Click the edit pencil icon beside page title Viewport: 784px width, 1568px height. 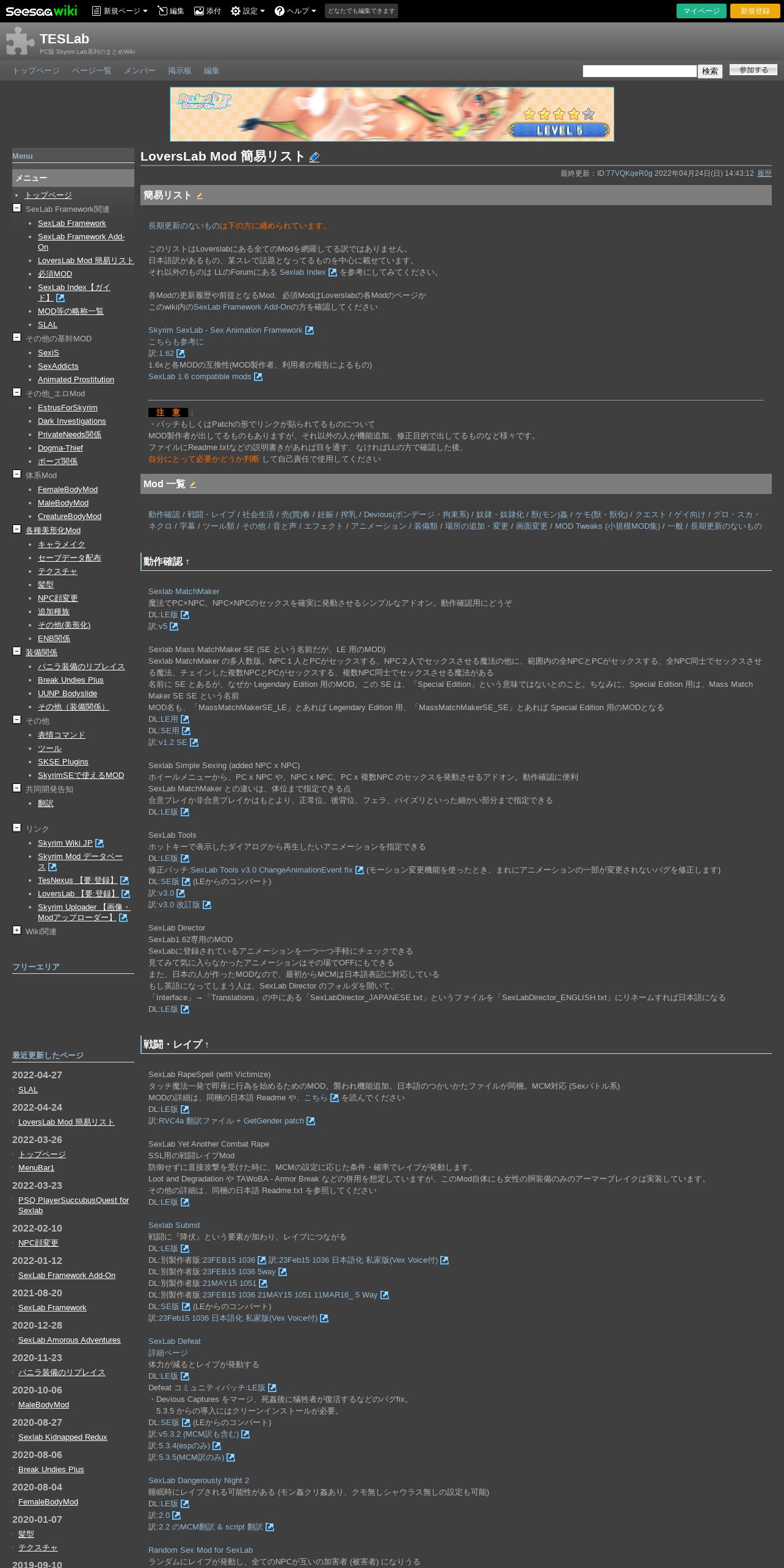pos(314,157)
